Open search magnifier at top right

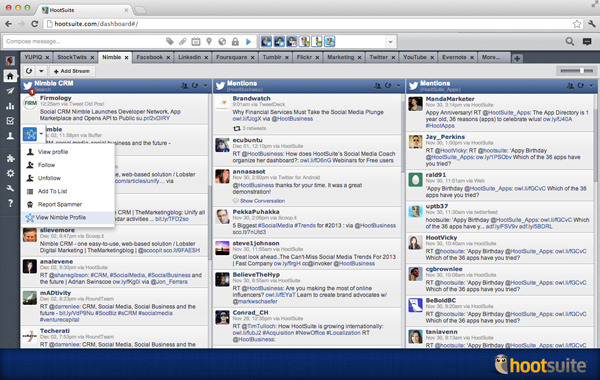pyautogui.click(x=570, y=41)
